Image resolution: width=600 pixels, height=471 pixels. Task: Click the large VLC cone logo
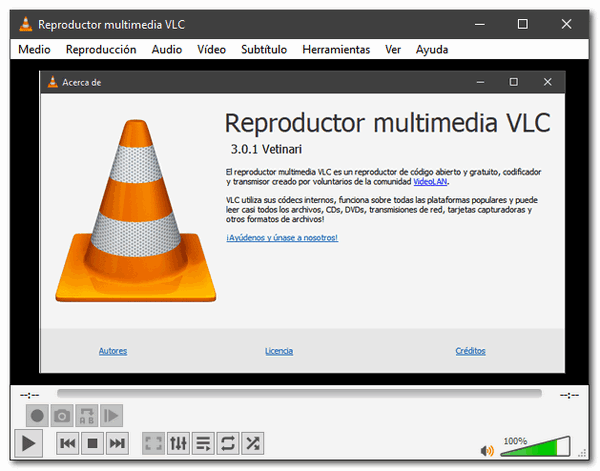136,211
